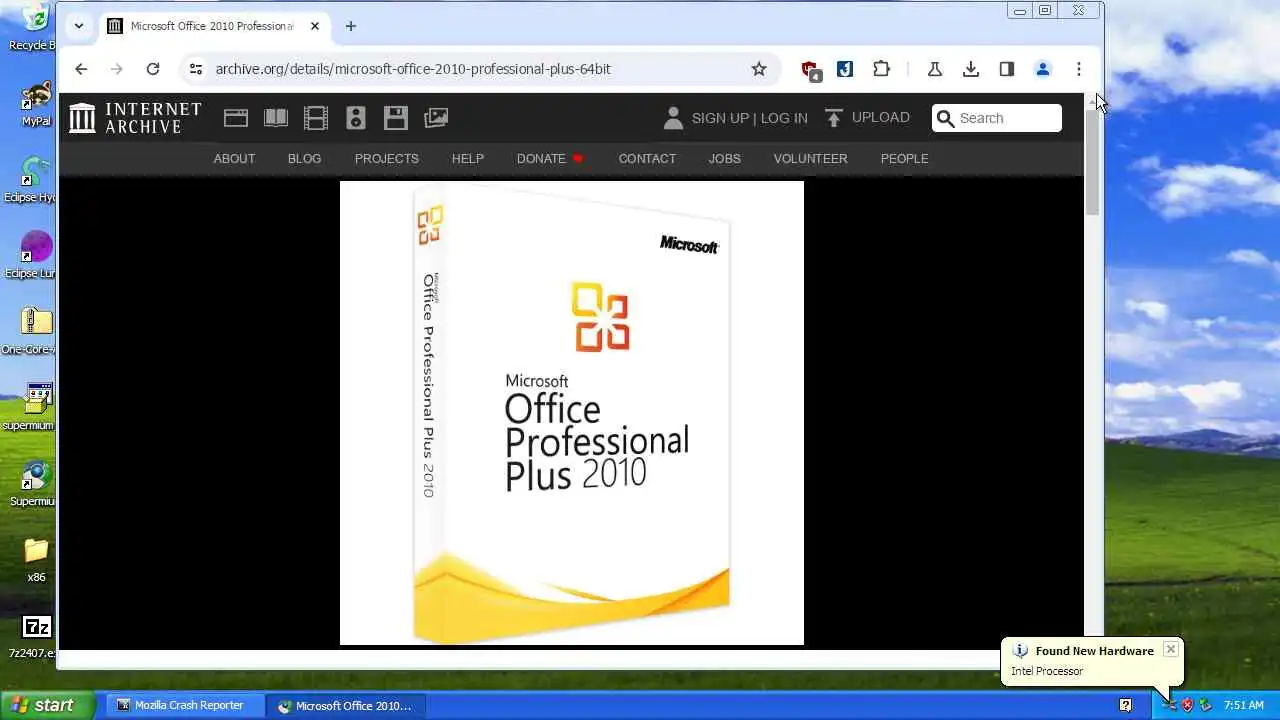Open the Wayback Machine web icon

coord(236,118)
